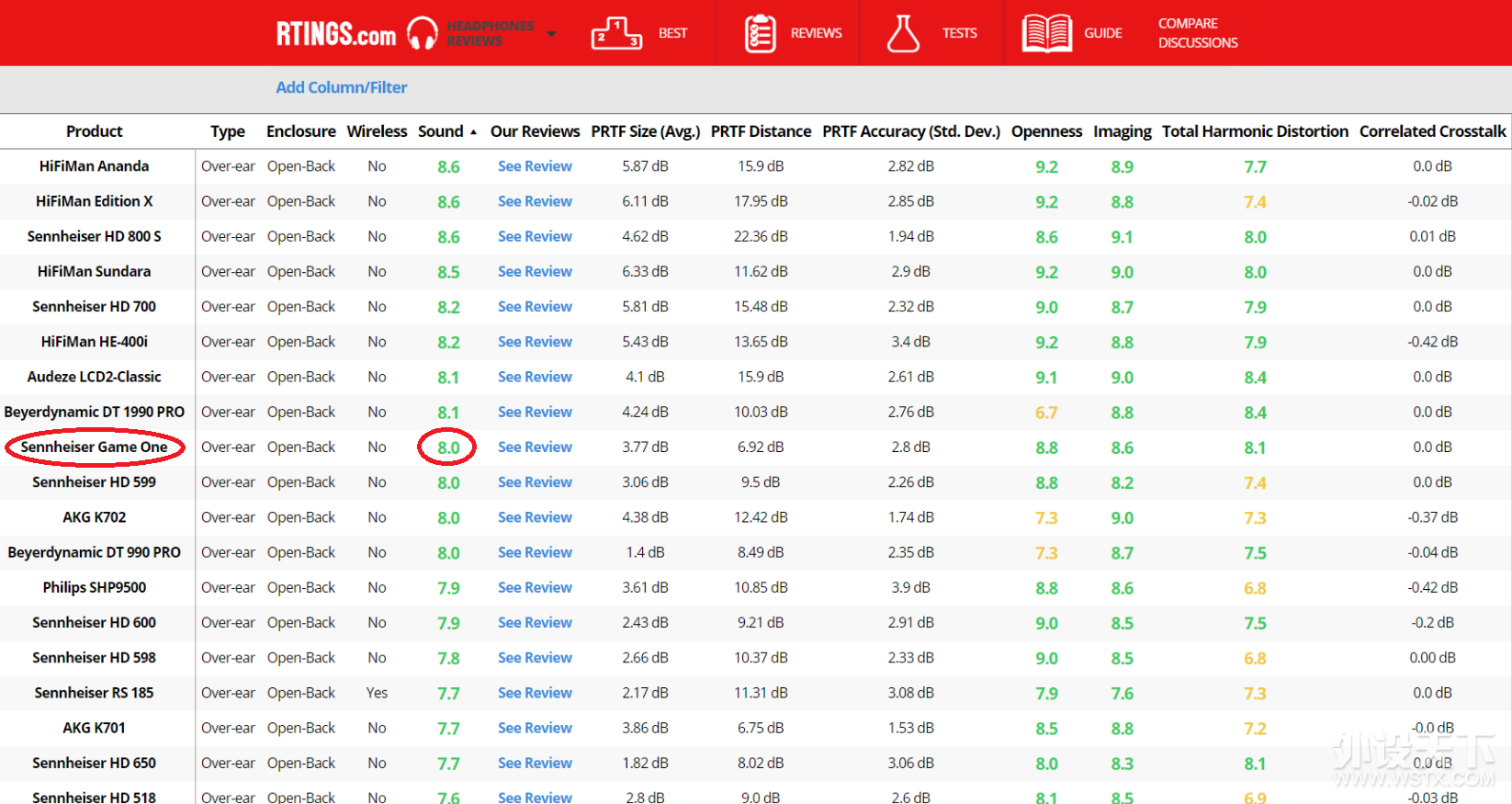Open the Best menu item
1512x804 pixels.
(x=672, y=33)
